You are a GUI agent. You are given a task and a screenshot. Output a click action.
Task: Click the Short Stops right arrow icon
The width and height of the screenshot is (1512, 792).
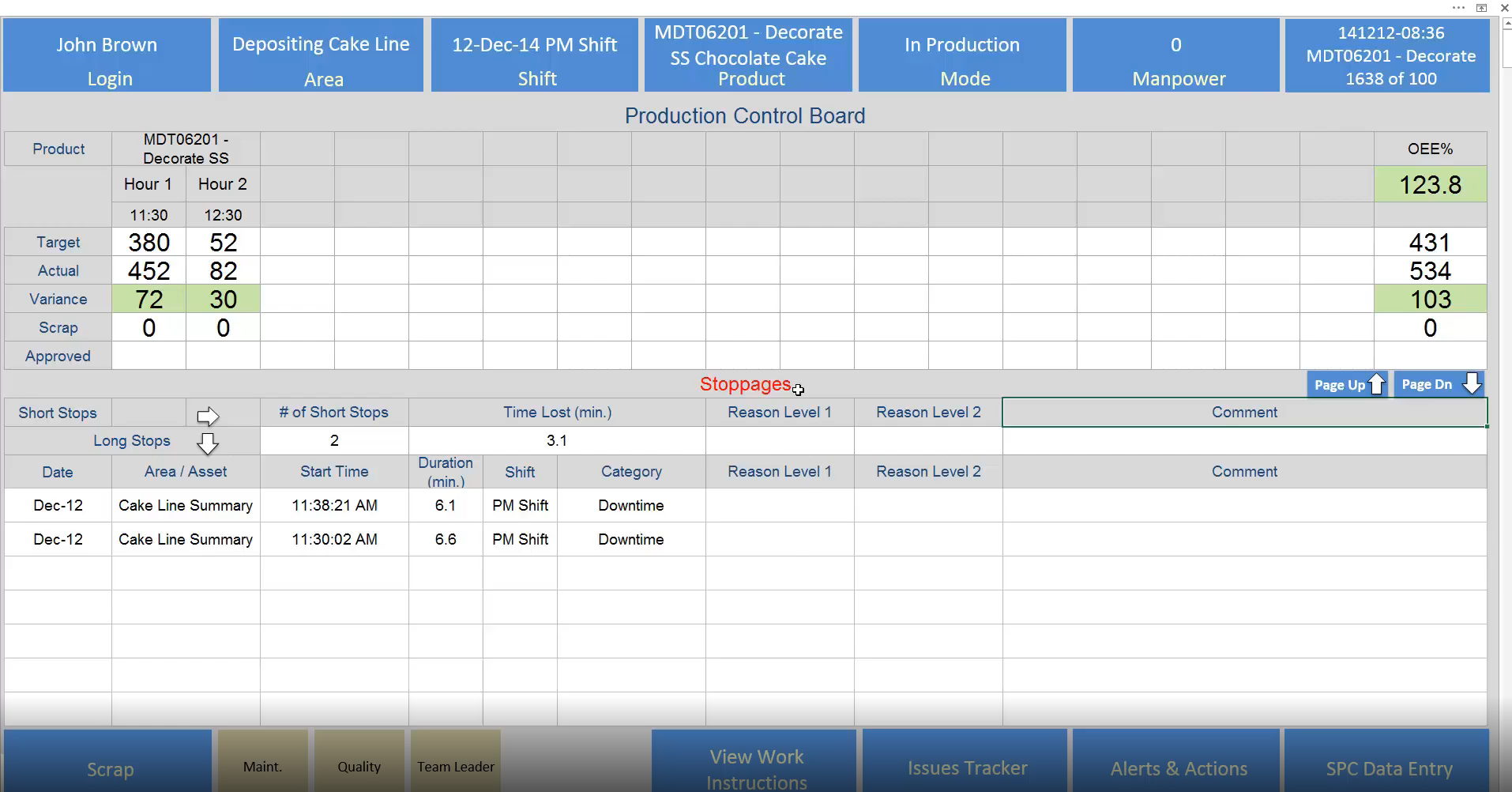pyautogui.click(x=208, y=416)
